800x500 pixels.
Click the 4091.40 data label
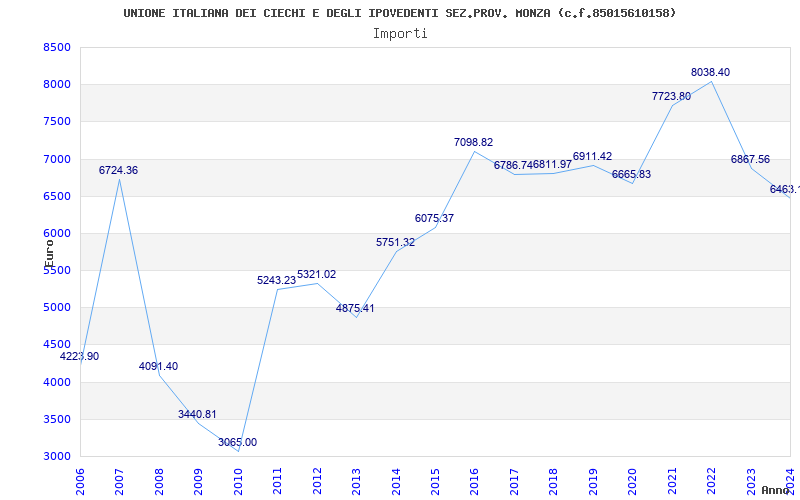tap(158, 366)
